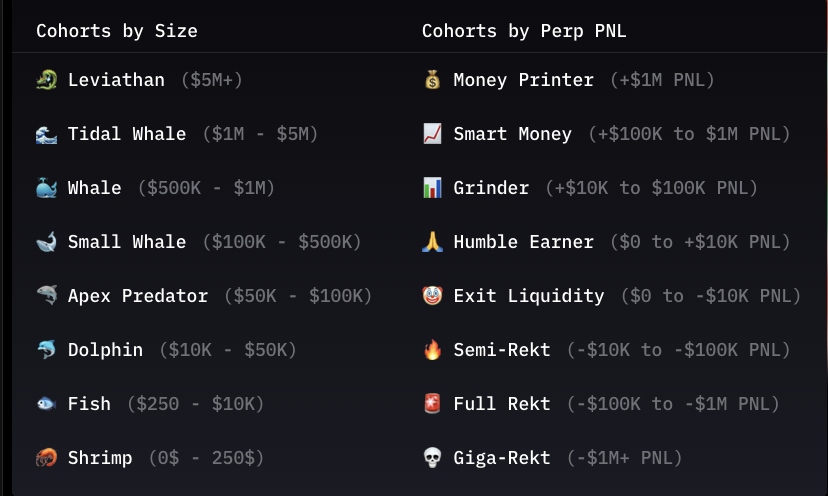Click the Money Printer money bag icon
This screenshot has width=828, height=496.
click(x=432, y=80)
